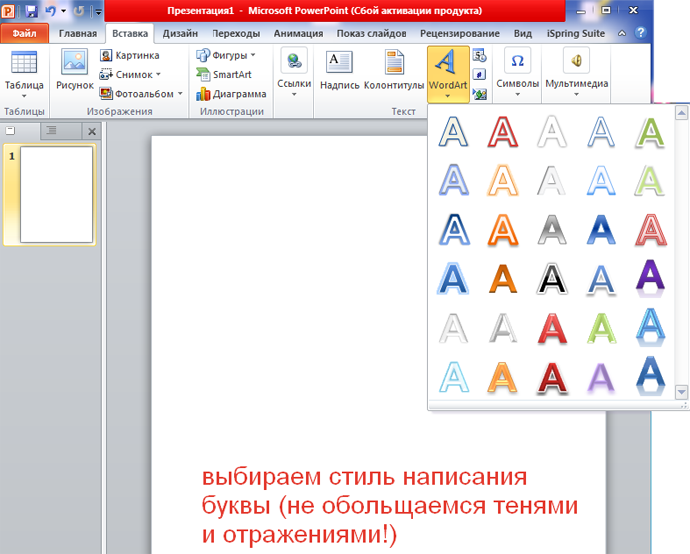690x554 pixels.
Task: Open Картинка clip art tool
Action: pos(129,55)
